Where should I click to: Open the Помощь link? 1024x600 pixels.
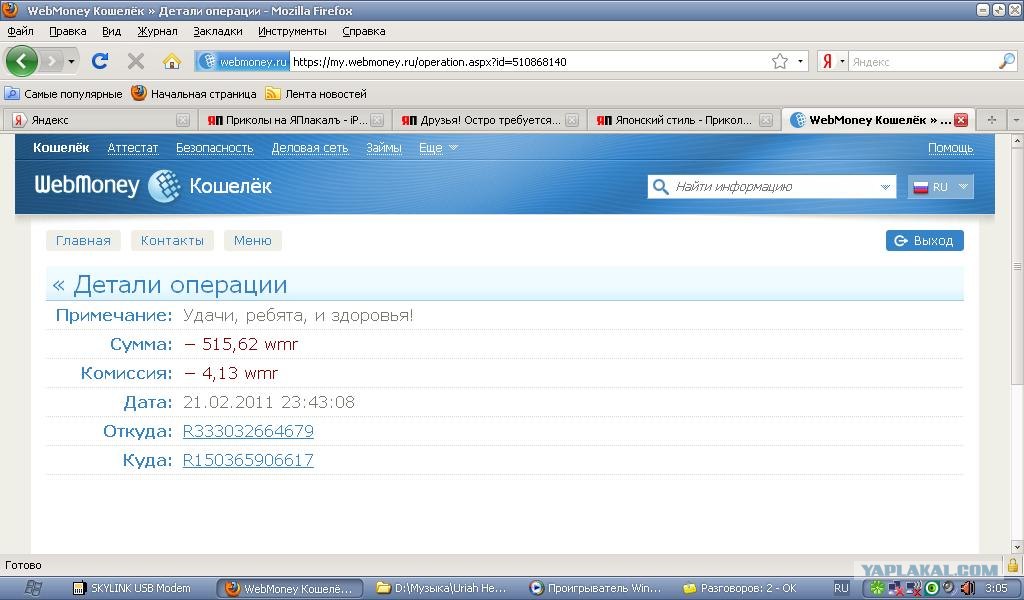click(x=950, y=148)
